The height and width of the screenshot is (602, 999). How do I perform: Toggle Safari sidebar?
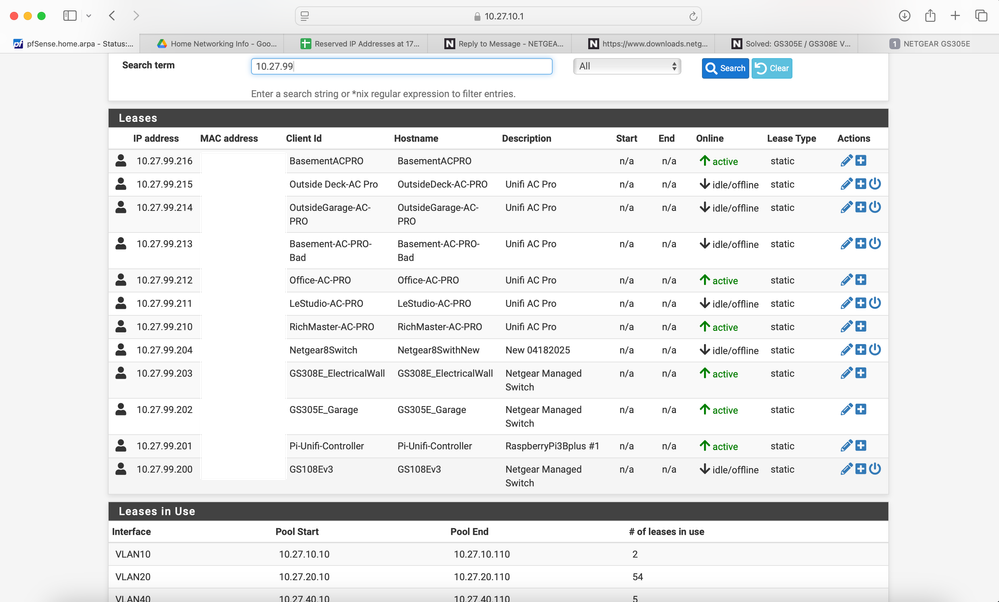70,16
